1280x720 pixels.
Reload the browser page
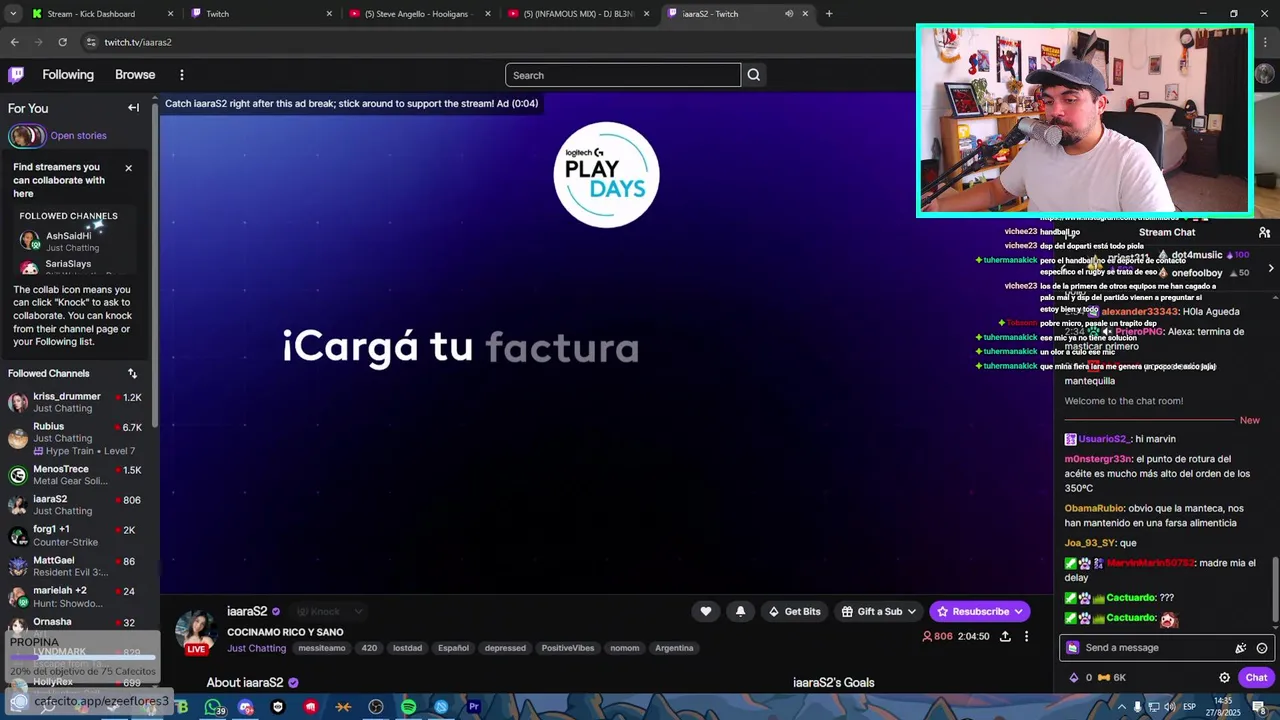[62, 42]
